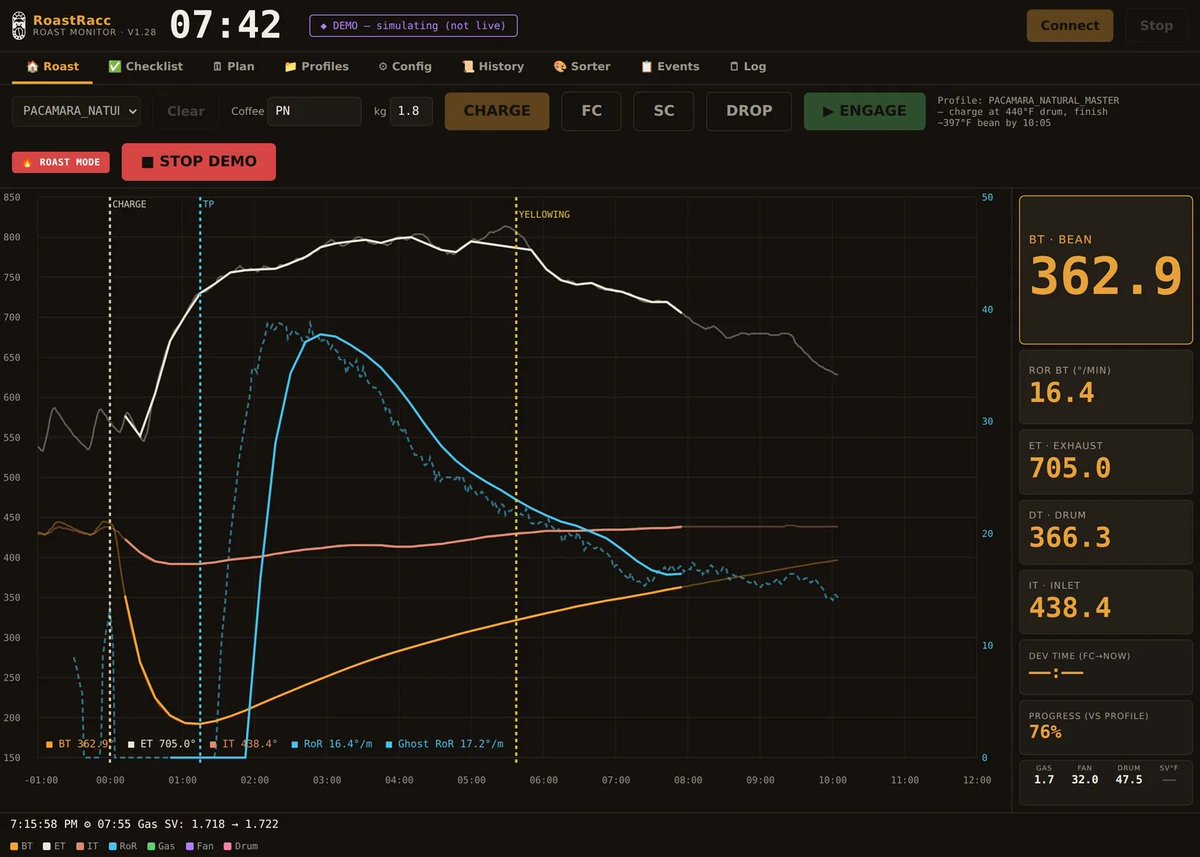The height and width of the screenshot is (857, 1200).
Task: Click the RoastRacc raccoon logo icon
Action: [x=19, y=25]
